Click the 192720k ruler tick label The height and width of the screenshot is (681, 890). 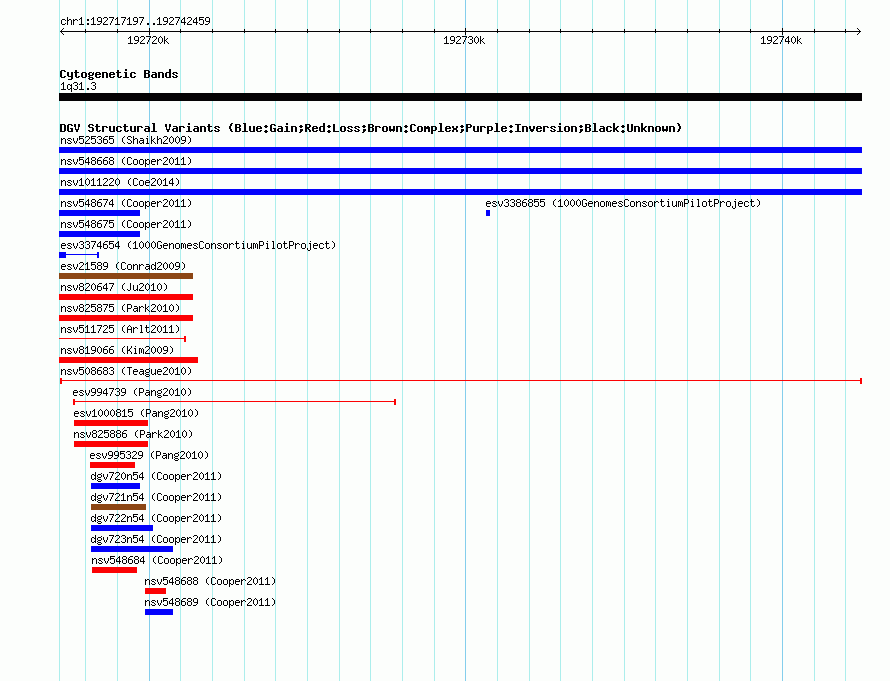click(148, 40)
